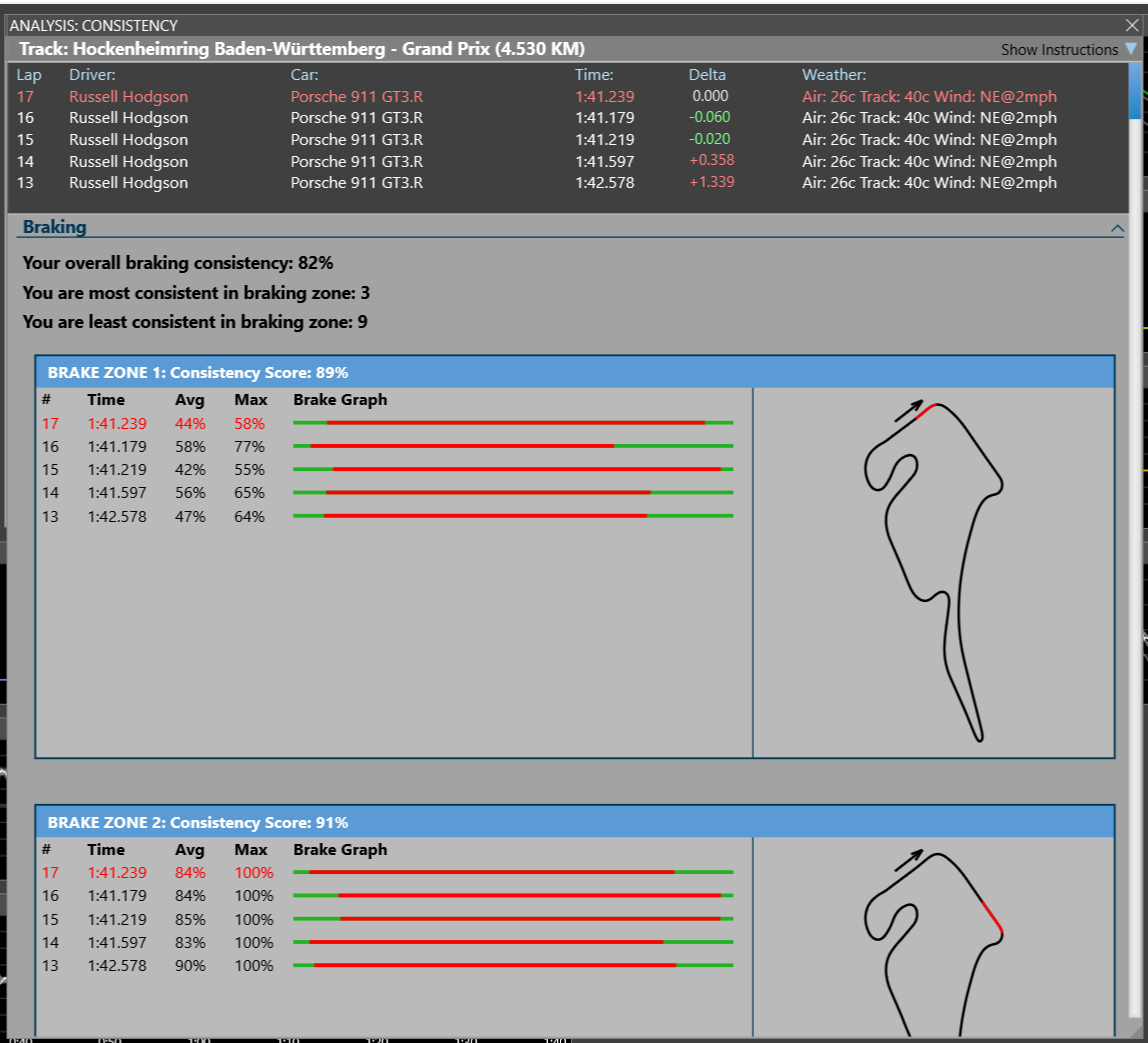Click the Braking section heading
The width and height of the screenshot is (1148, 1043).
54,227
